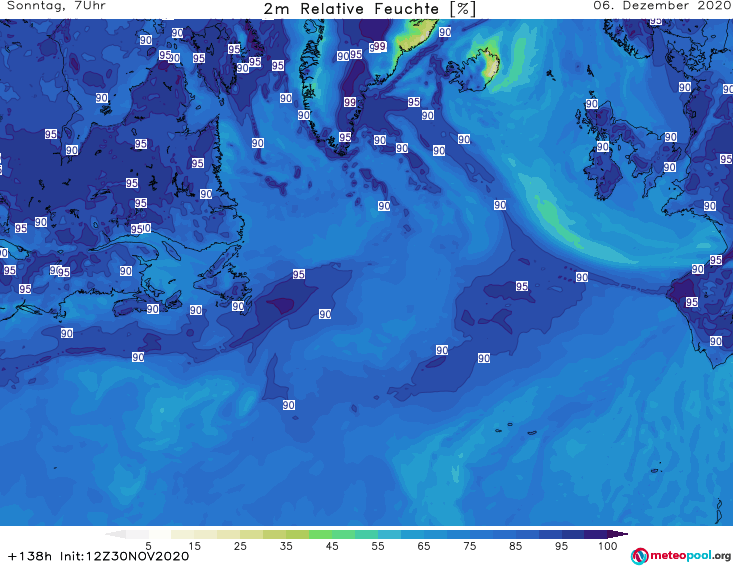Click the 'Sonntag, 7Uhr' time label
This screenshot has height=566, width=733.
point(56,6)
